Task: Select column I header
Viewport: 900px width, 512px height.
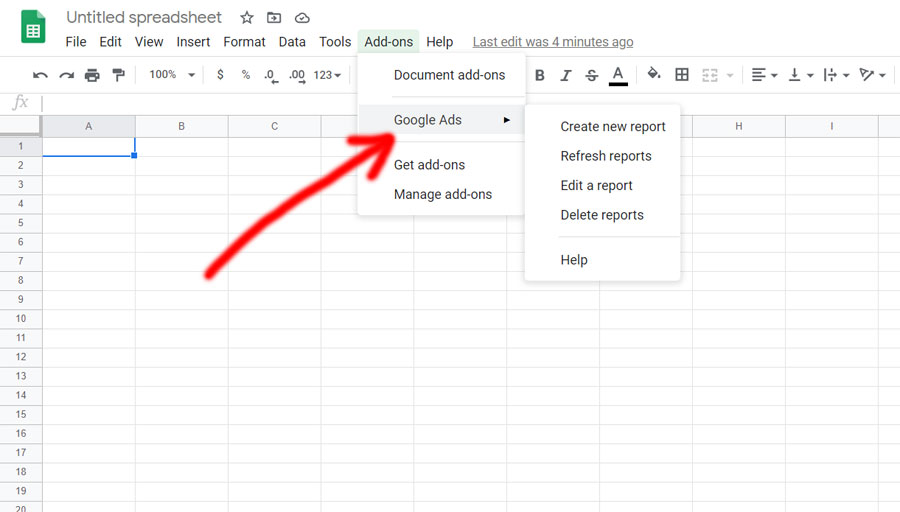Action: click(832, 126)
